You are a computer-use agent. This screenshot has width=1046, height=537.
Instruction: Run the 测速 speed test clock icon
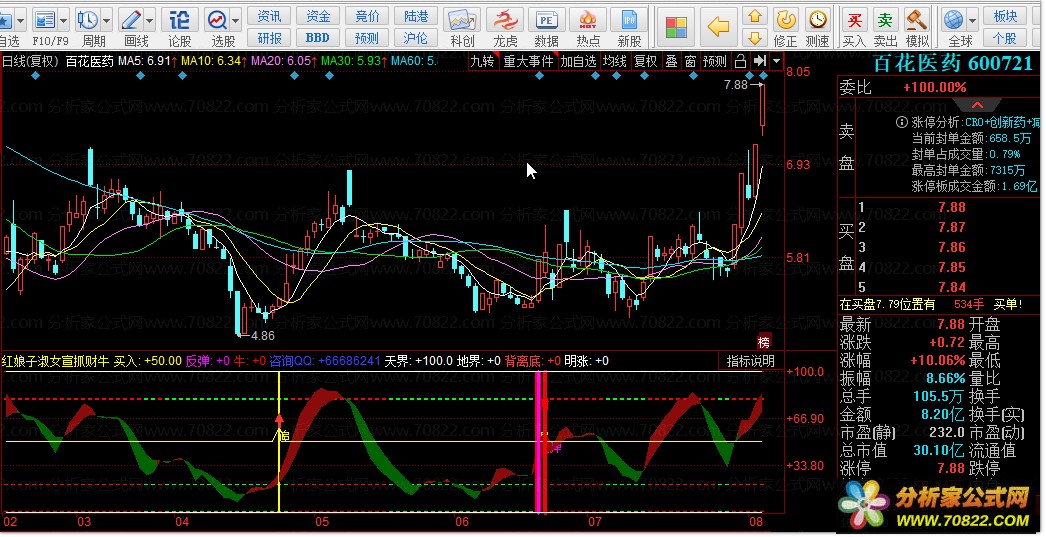pyautogui.click(x=817, y=19)
